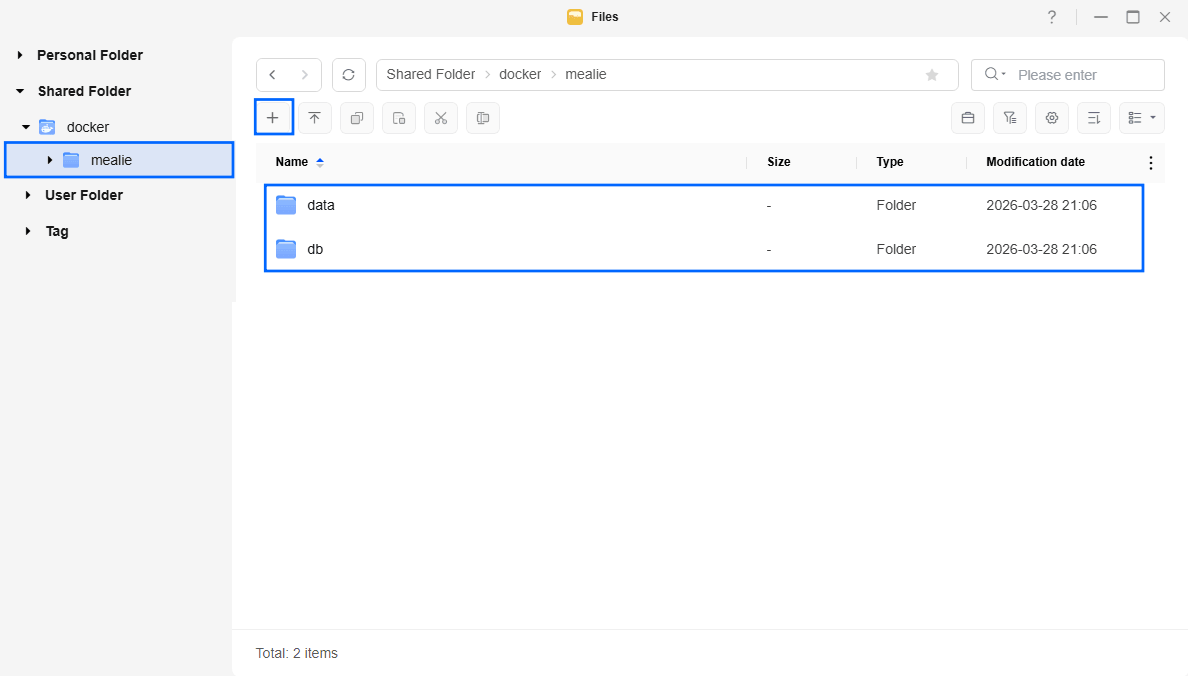Open the column options three-dot menu

[1150, 163]
